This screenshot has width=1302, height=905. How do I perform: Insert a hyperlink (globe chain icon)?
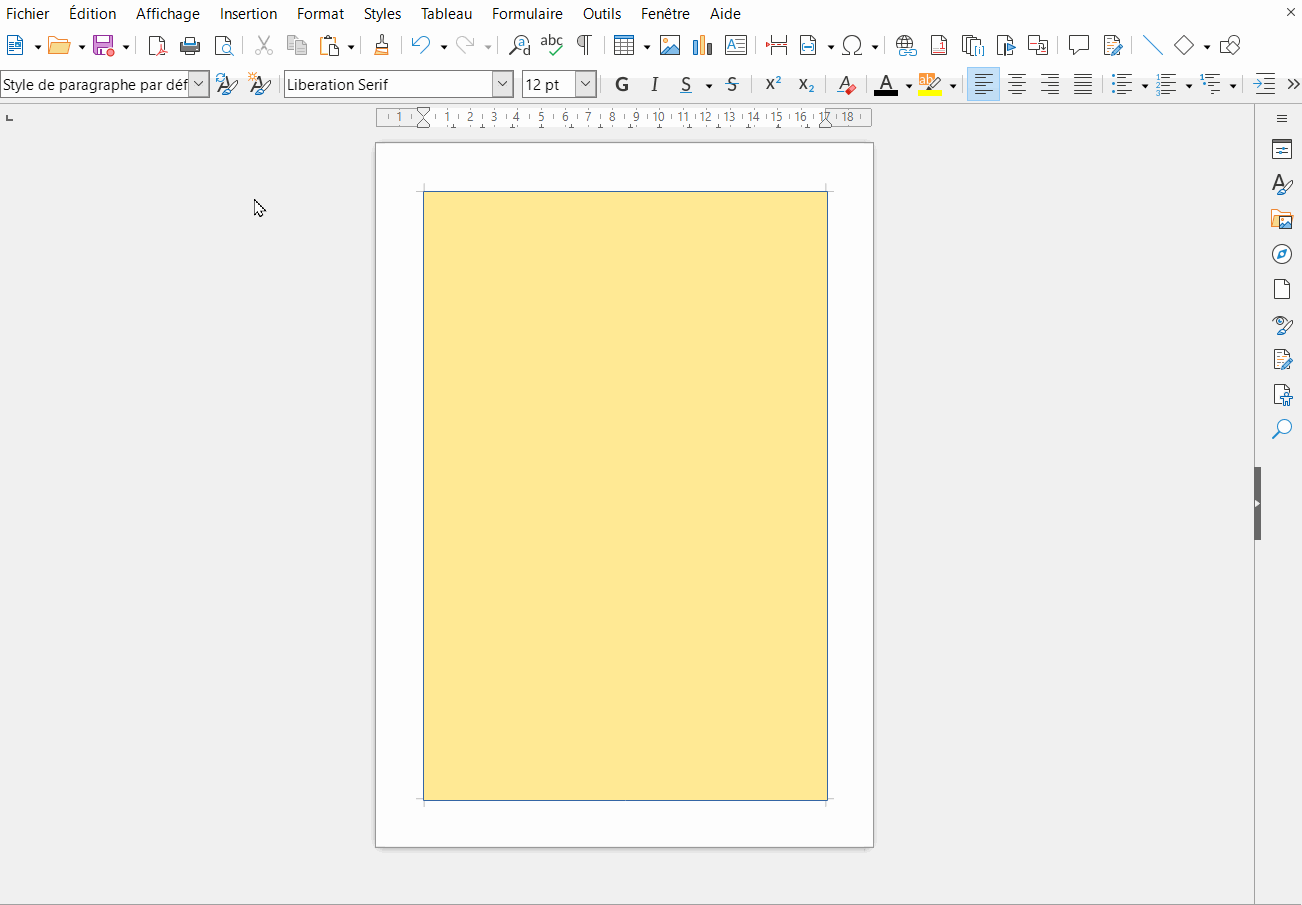click(x=906, y=45)
